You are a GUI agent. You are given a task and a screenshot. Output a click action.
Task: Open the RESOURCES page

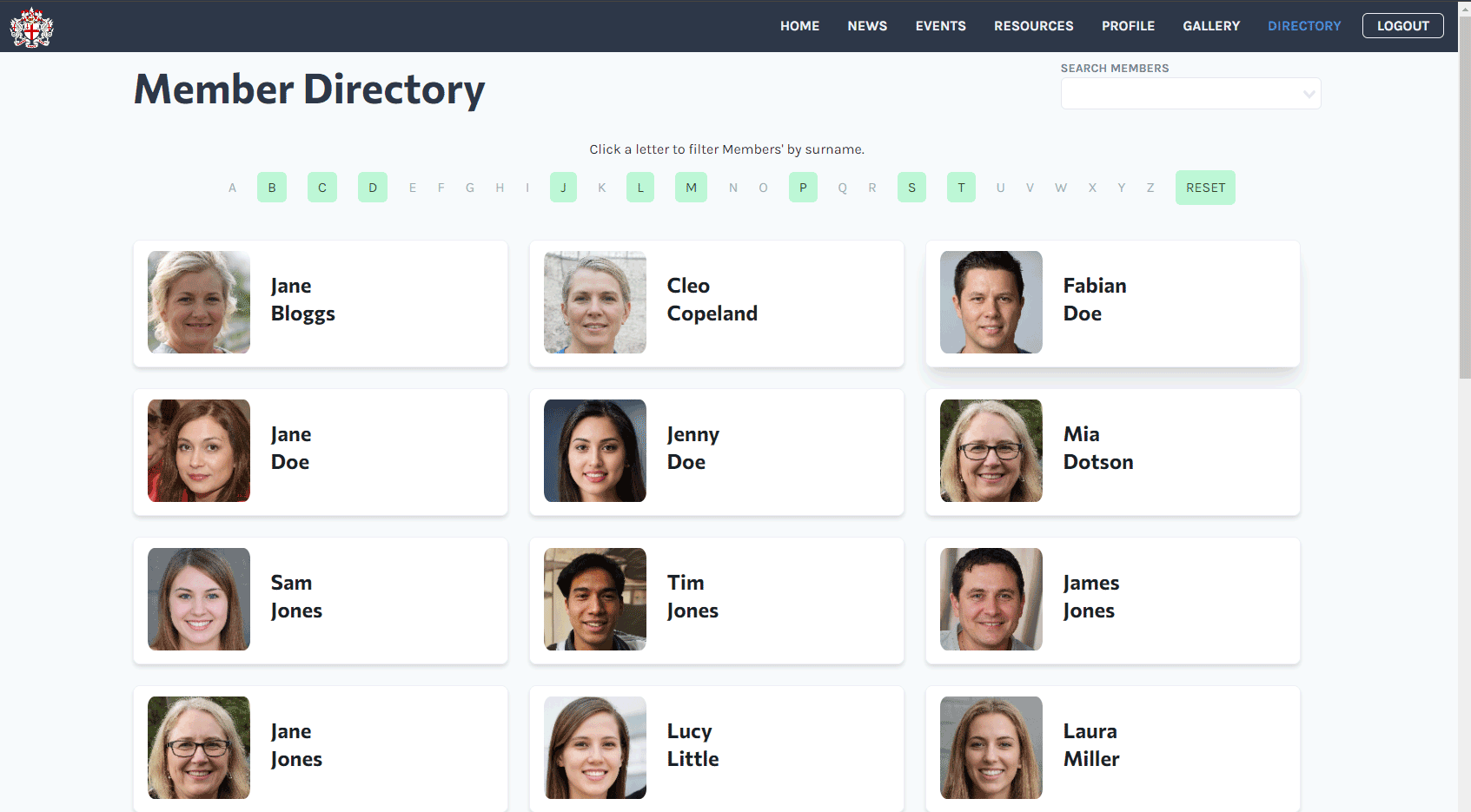click(1033, 25)
